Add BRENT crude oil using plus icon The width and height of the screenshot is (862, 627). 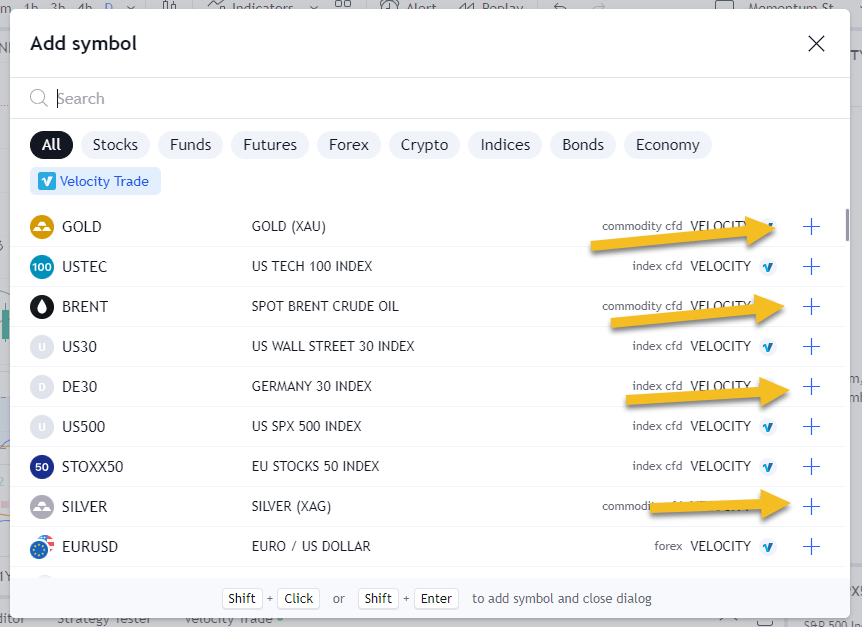pyautogui.click(x=811, y=307)
